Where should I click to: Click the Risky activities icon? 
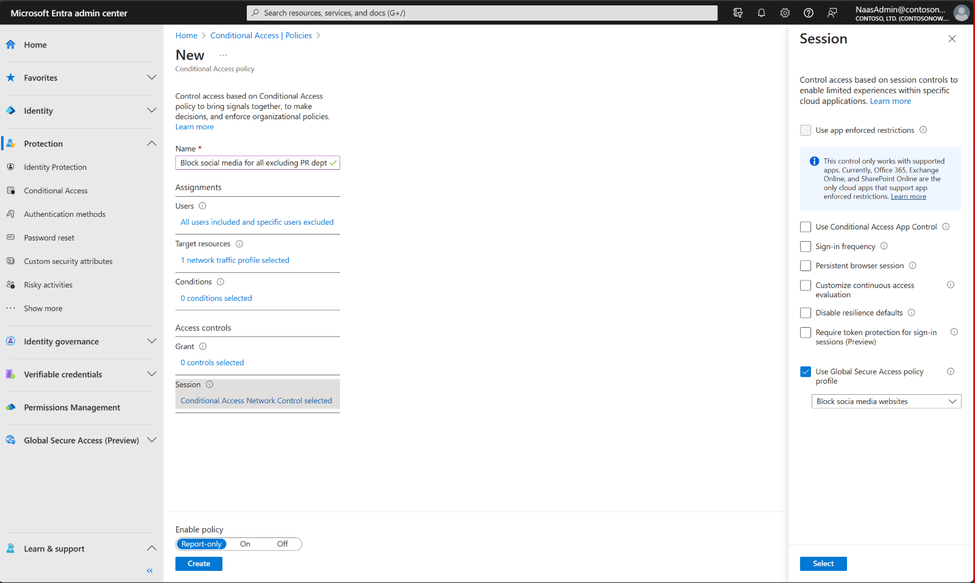pyautogui.click(x=11, y=285)
